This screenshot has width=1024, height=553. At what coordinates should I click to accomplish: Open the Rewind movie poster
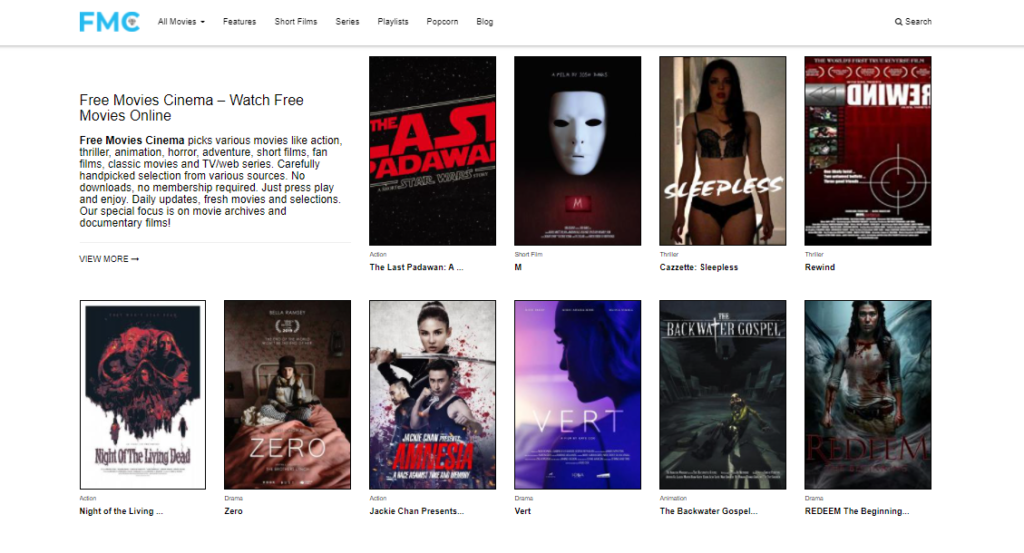pos(868,151)
